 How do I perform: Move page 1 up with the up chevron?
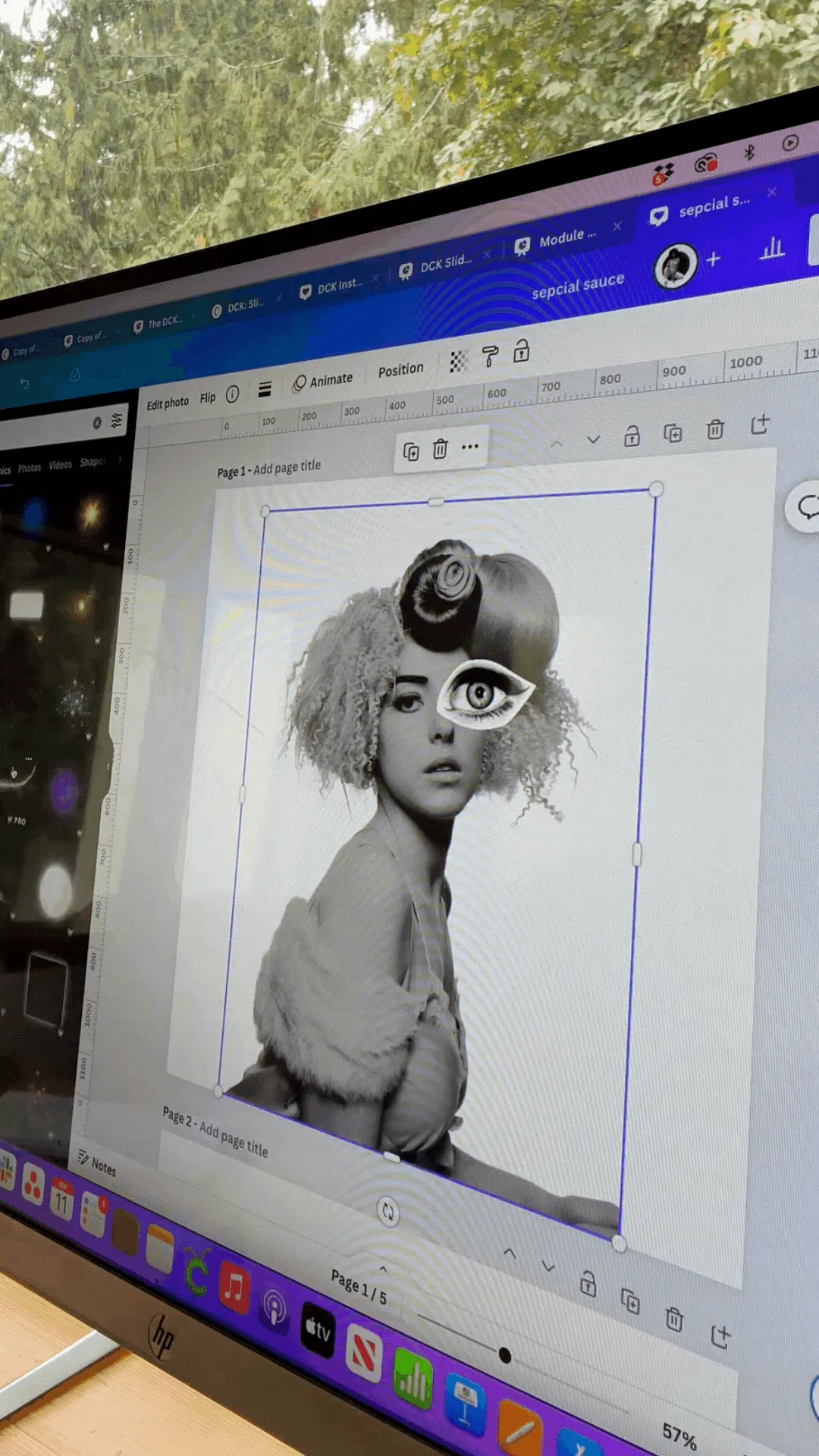[x=556, y=444]
